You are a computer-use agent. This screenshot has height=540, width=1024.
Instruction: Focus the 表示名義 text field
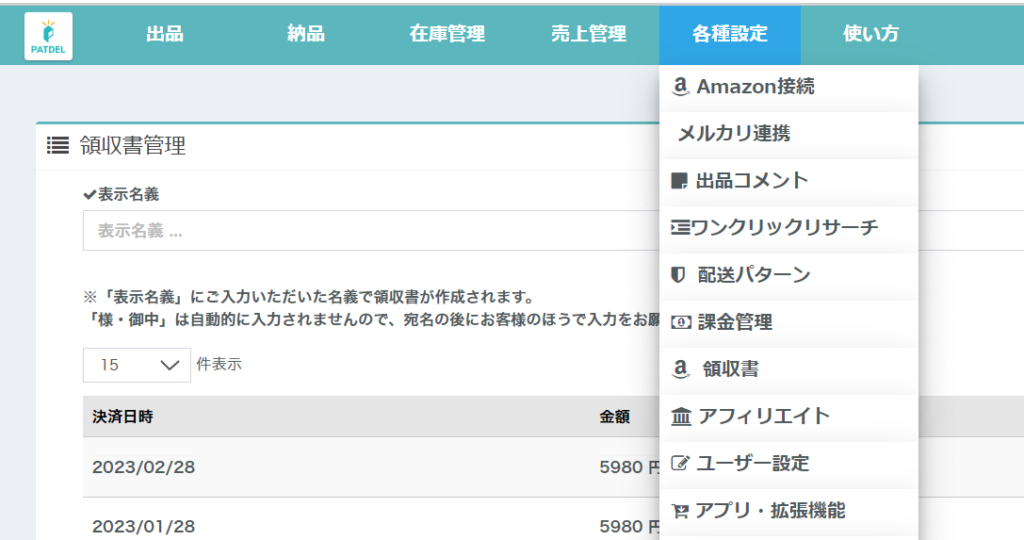(370, 230)
